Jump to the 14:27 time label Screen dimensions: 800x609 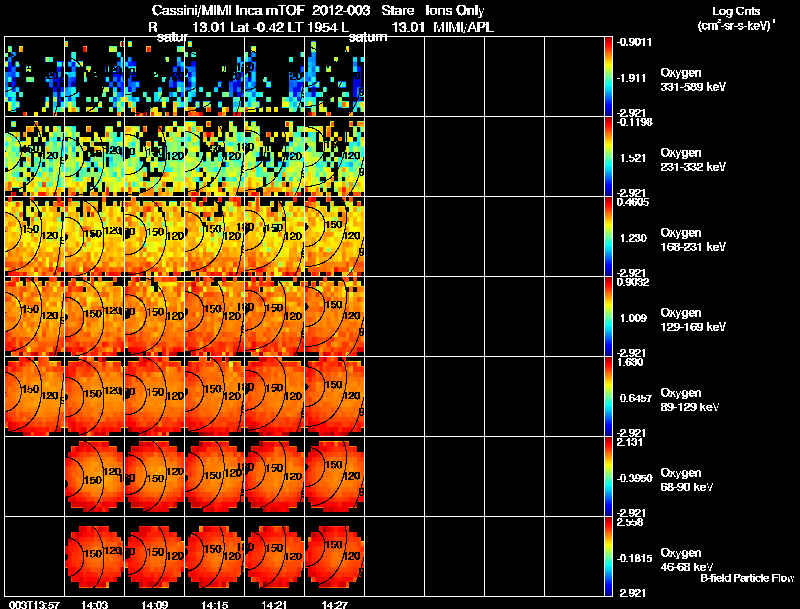(335, 605)
